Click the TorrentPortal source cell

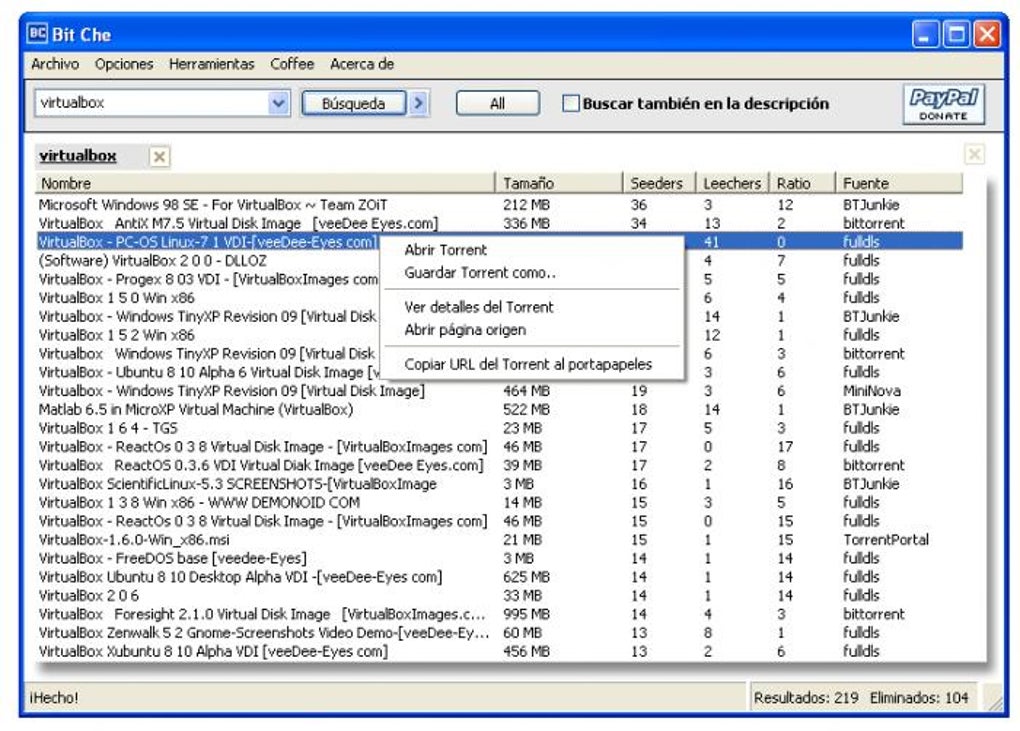pyautogui.click(x=886, y=540)
